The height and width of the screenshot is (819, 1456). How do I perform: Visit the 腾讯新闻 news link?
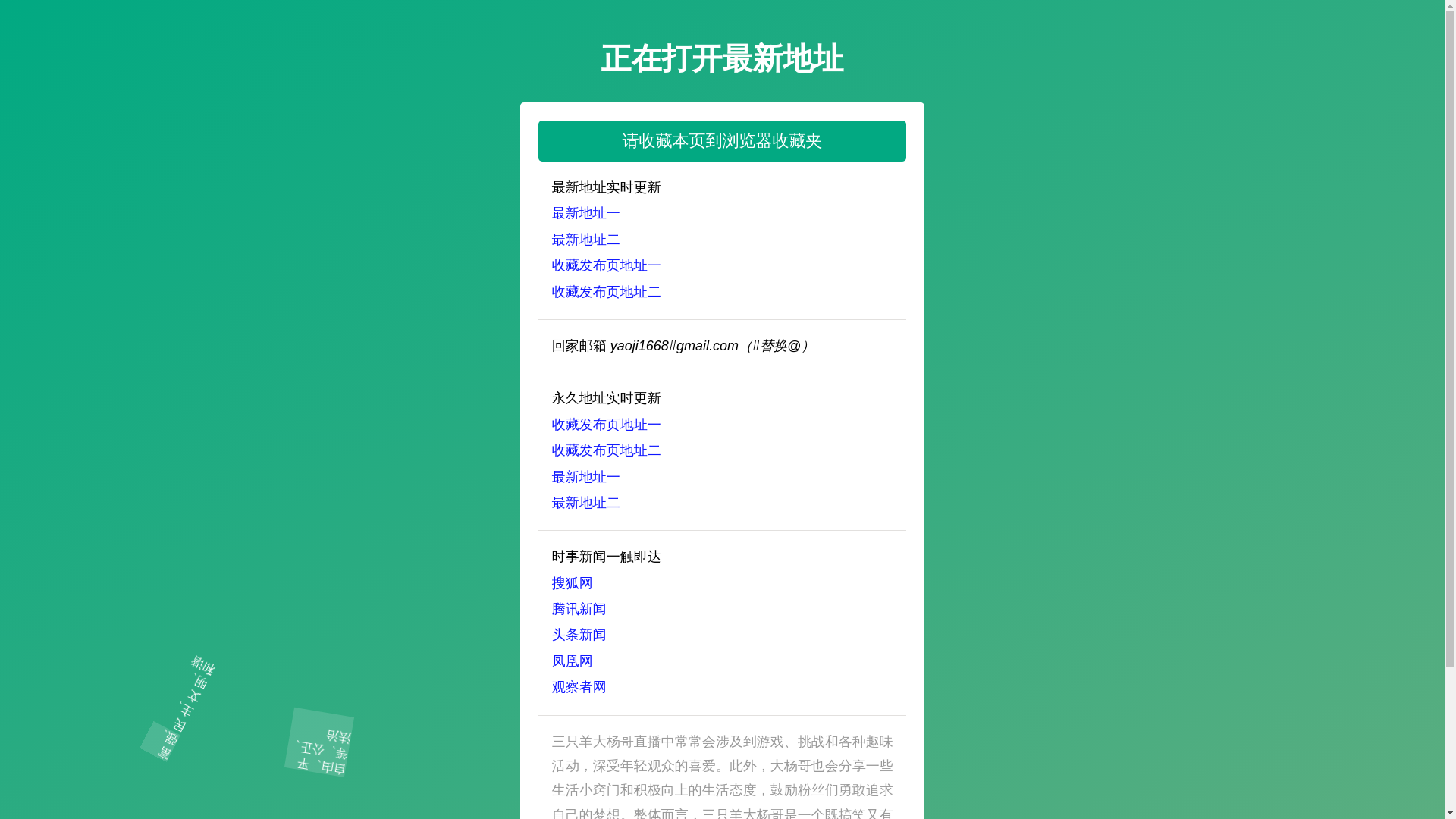pyautogui.click(x=579, y=609)
